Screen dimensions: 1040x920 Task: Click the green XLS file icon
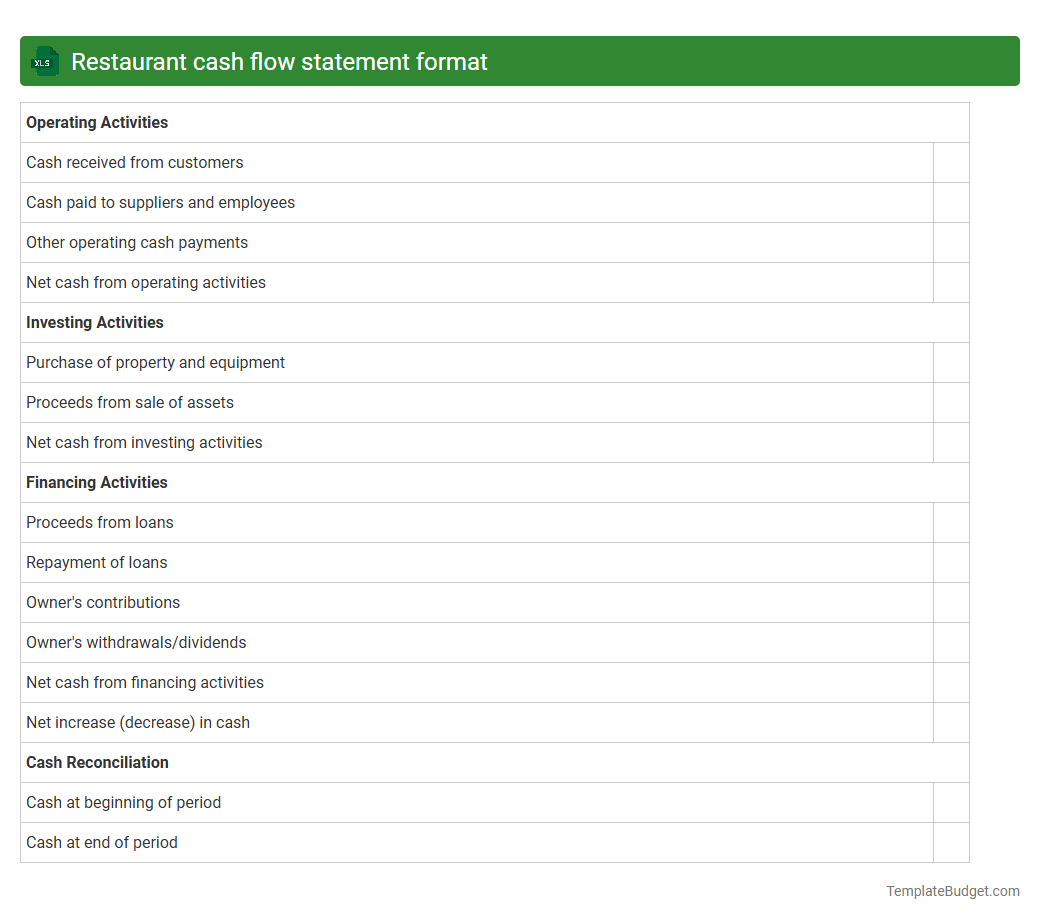click(x=44, y=61)
